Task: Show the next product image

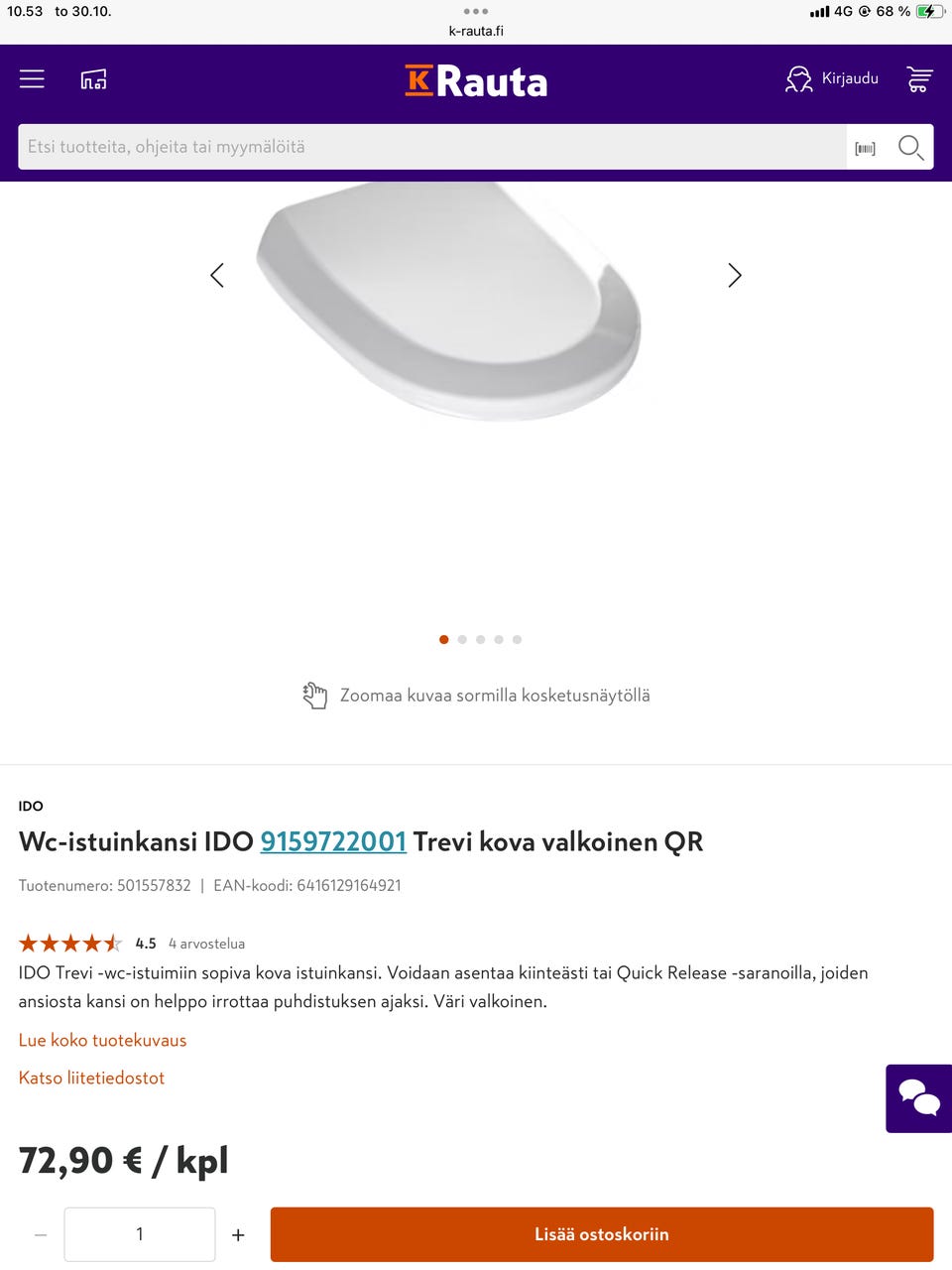Action: (735, 275)
